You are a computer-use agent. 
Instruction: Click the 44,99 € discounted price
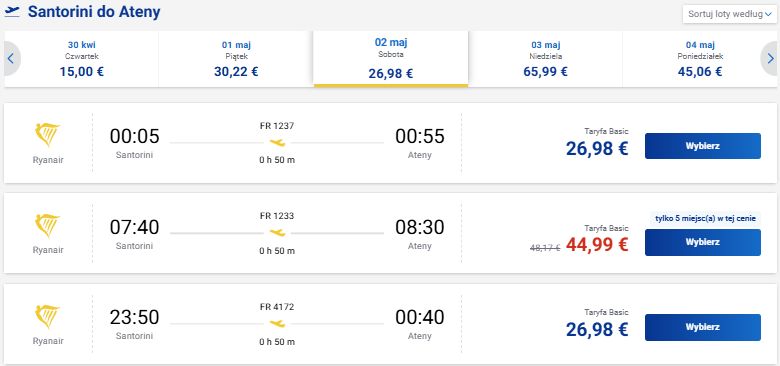597,244
